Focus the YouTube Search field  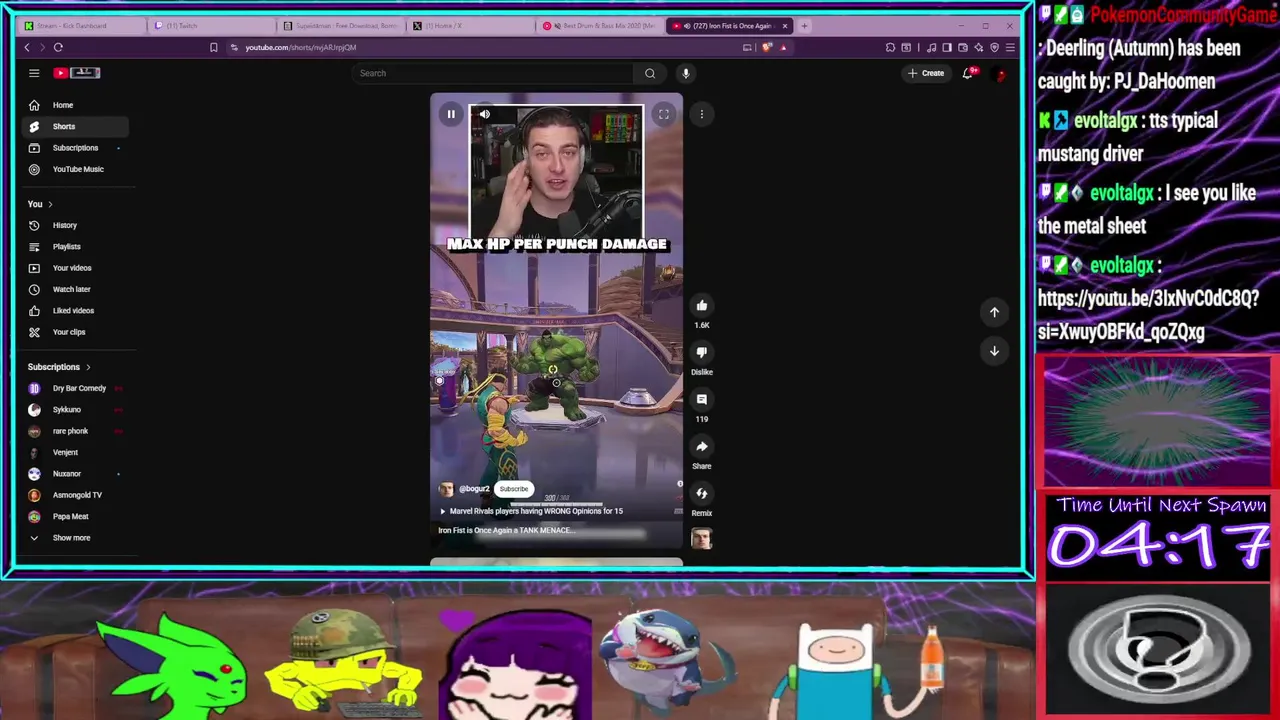(493, 73)
